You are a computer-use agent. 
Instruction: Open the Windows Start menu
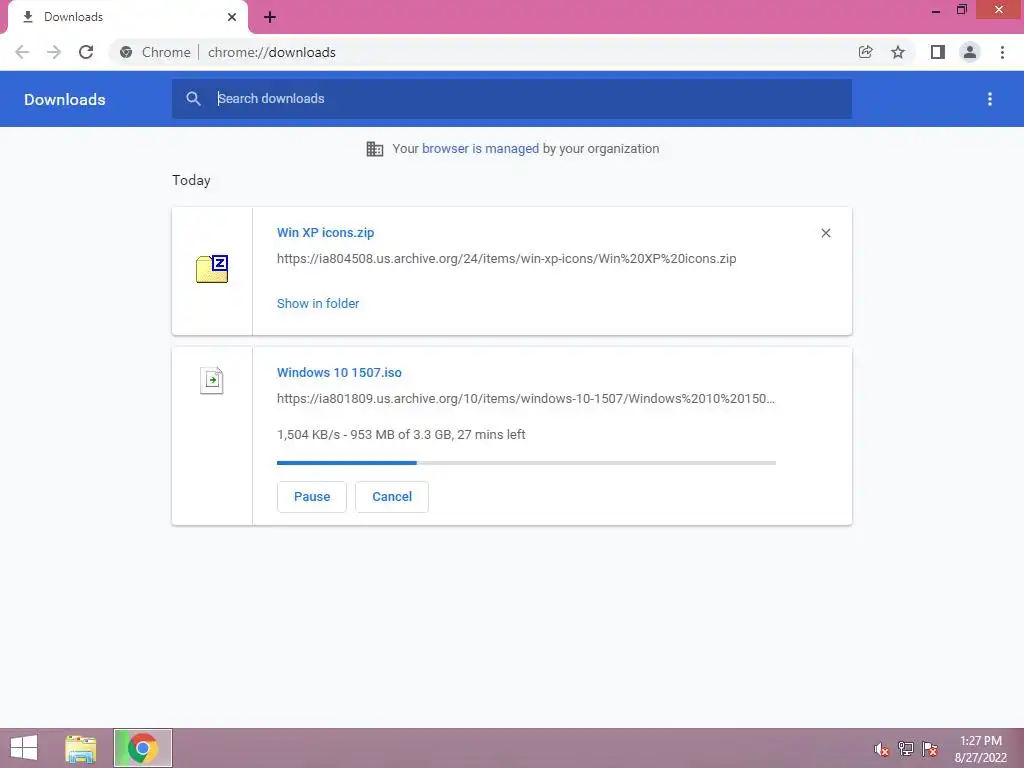point(24,748)
